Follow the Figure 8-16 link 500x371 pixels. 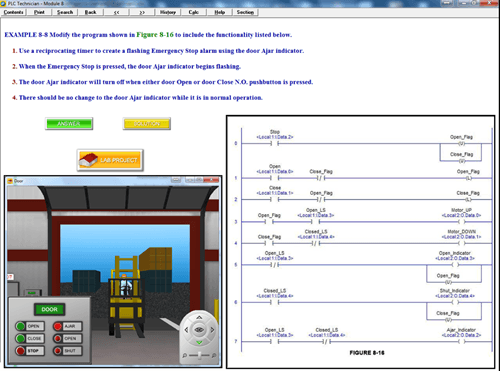tap(155, 35)
